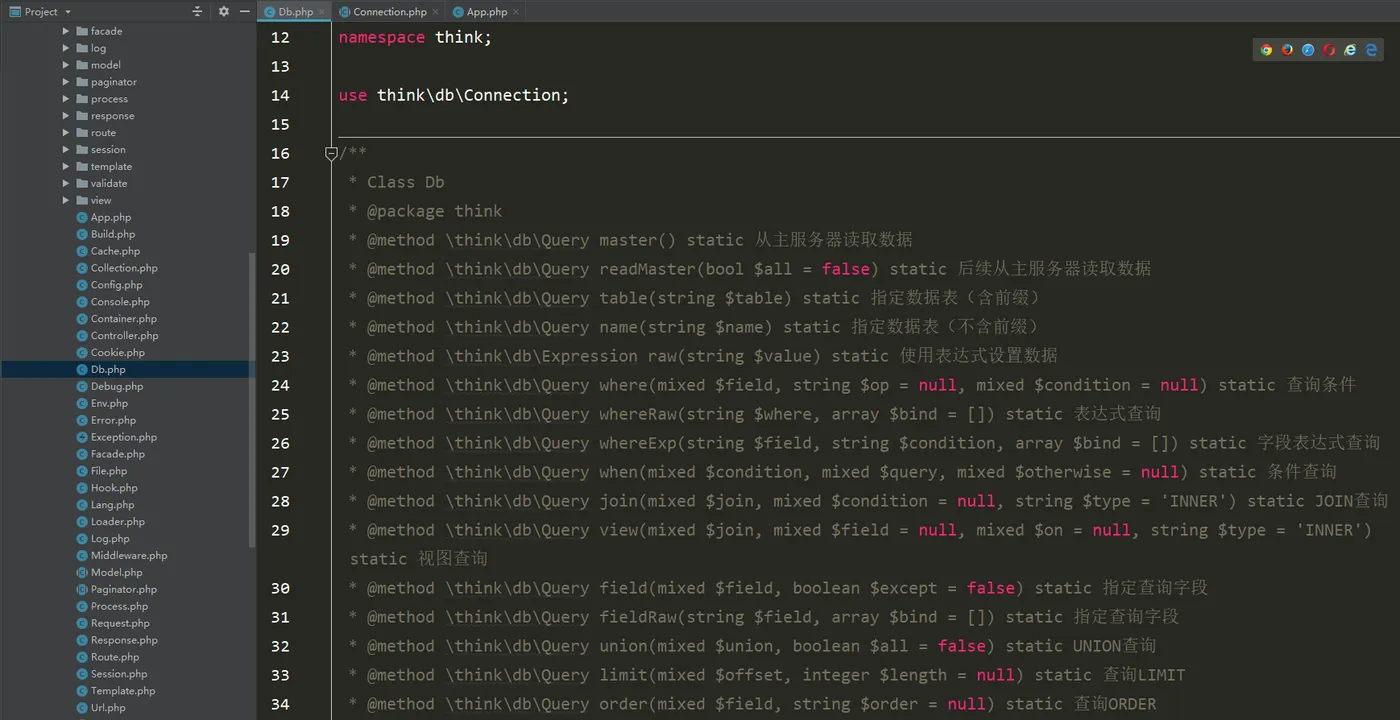Screen dimensions: 1400x720
Task: Select Middleware.php in the project tree
Action: tap(122, 555)
